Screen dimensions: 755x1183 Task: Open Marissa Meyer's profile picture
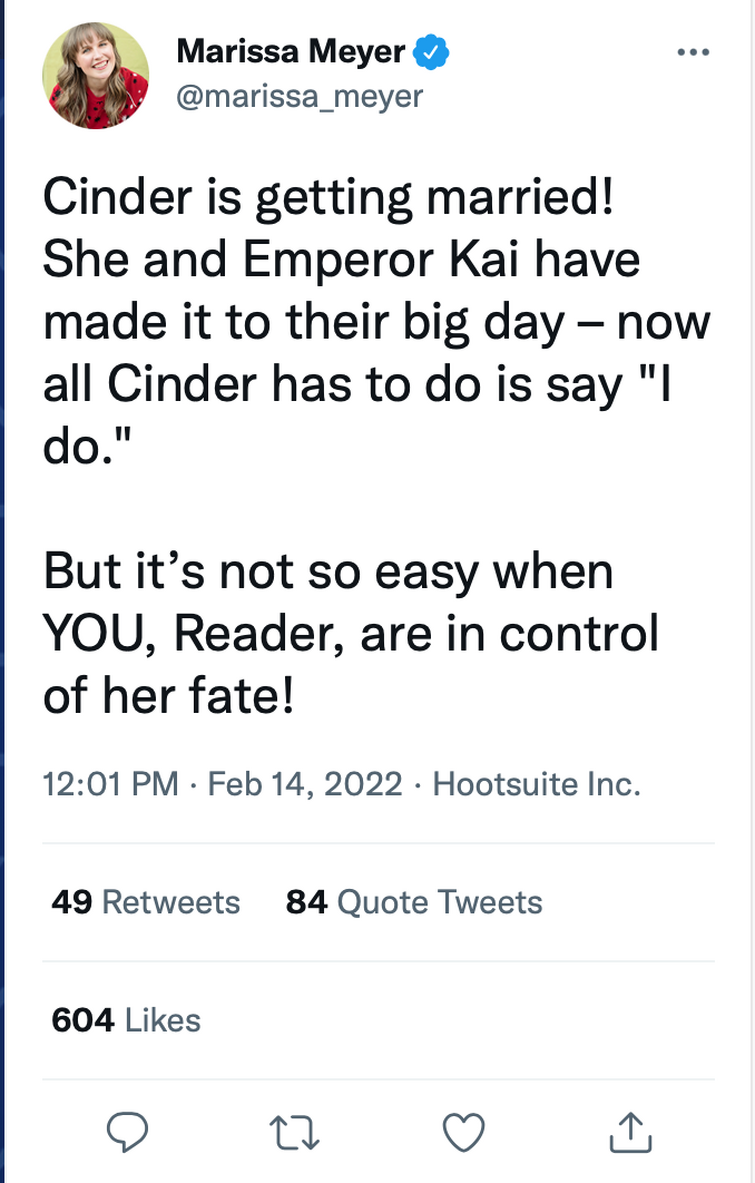point(95,75)
